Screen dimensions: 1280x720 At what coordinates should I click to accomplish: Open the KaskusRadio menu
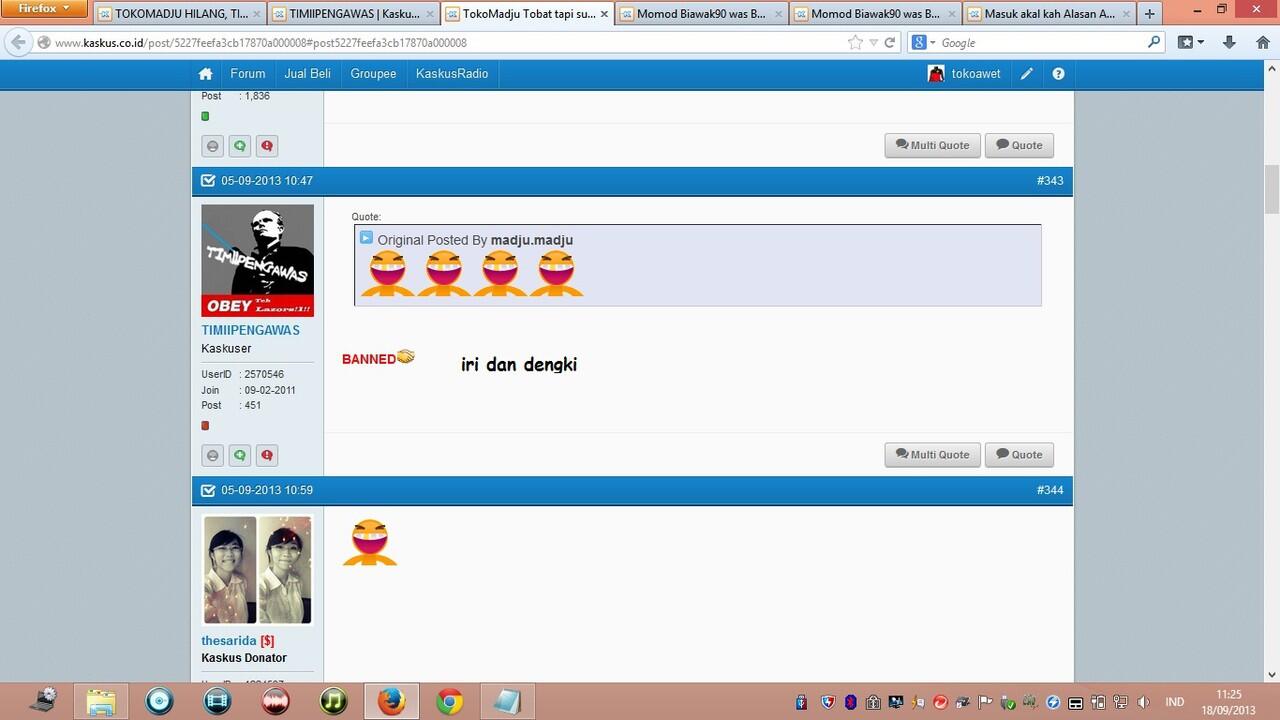coord(452,74)
